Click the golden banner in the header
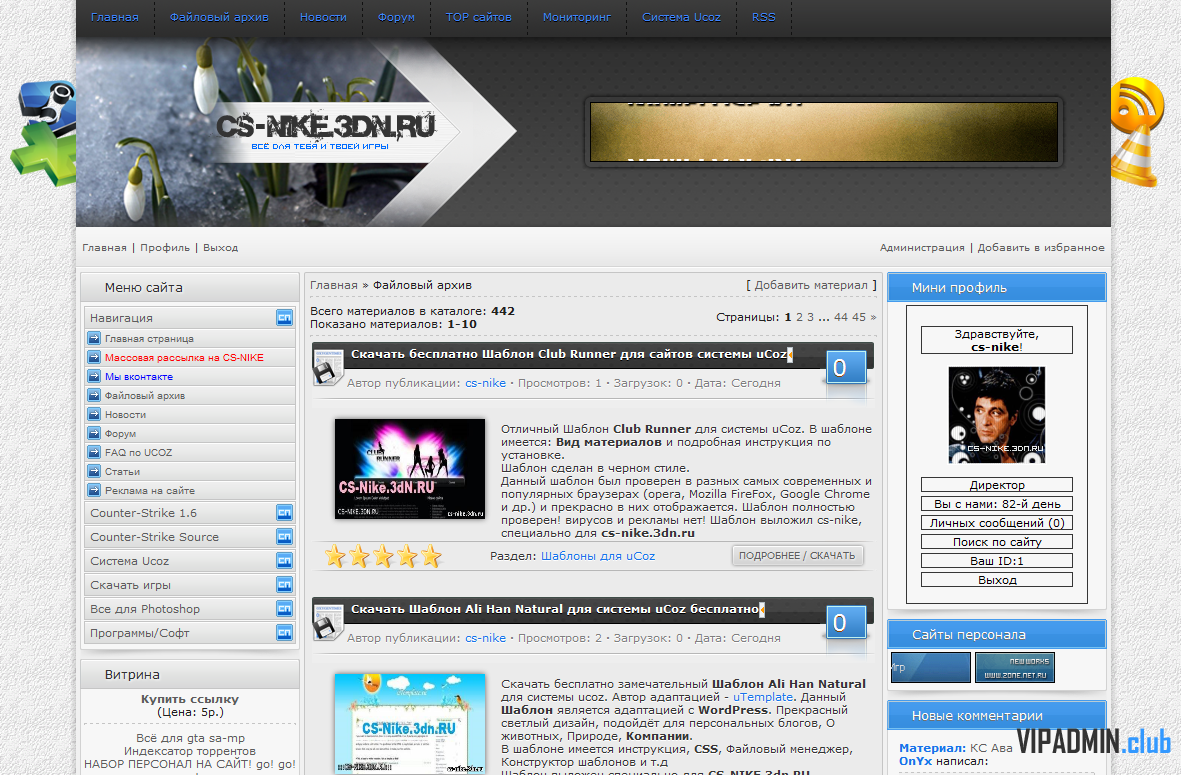The width and height of the screenshot is (1181, 775). (x=824, y=132)
